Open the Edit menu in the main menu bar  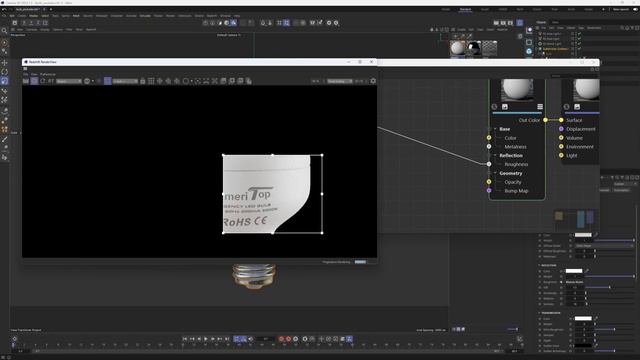(x=12, y=16)
